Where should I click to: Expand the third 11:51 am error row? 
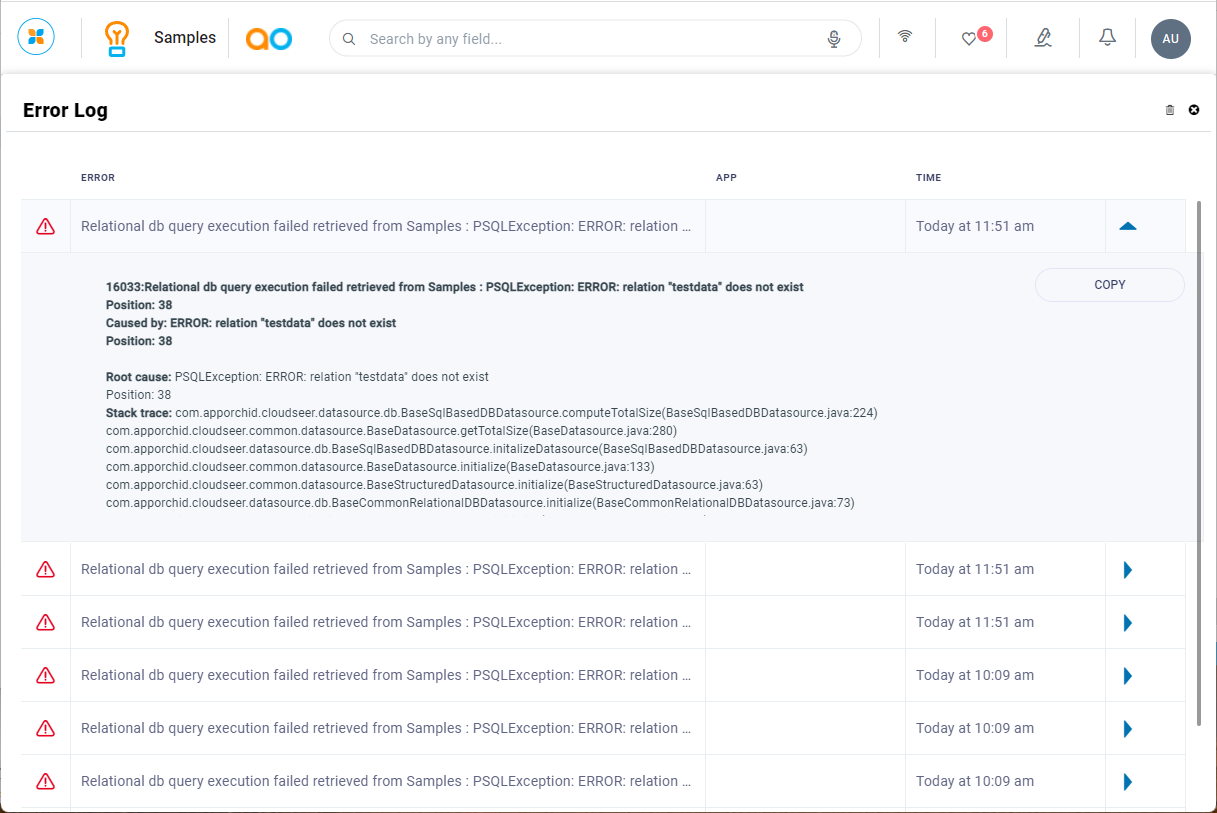tap(1128, 623)
